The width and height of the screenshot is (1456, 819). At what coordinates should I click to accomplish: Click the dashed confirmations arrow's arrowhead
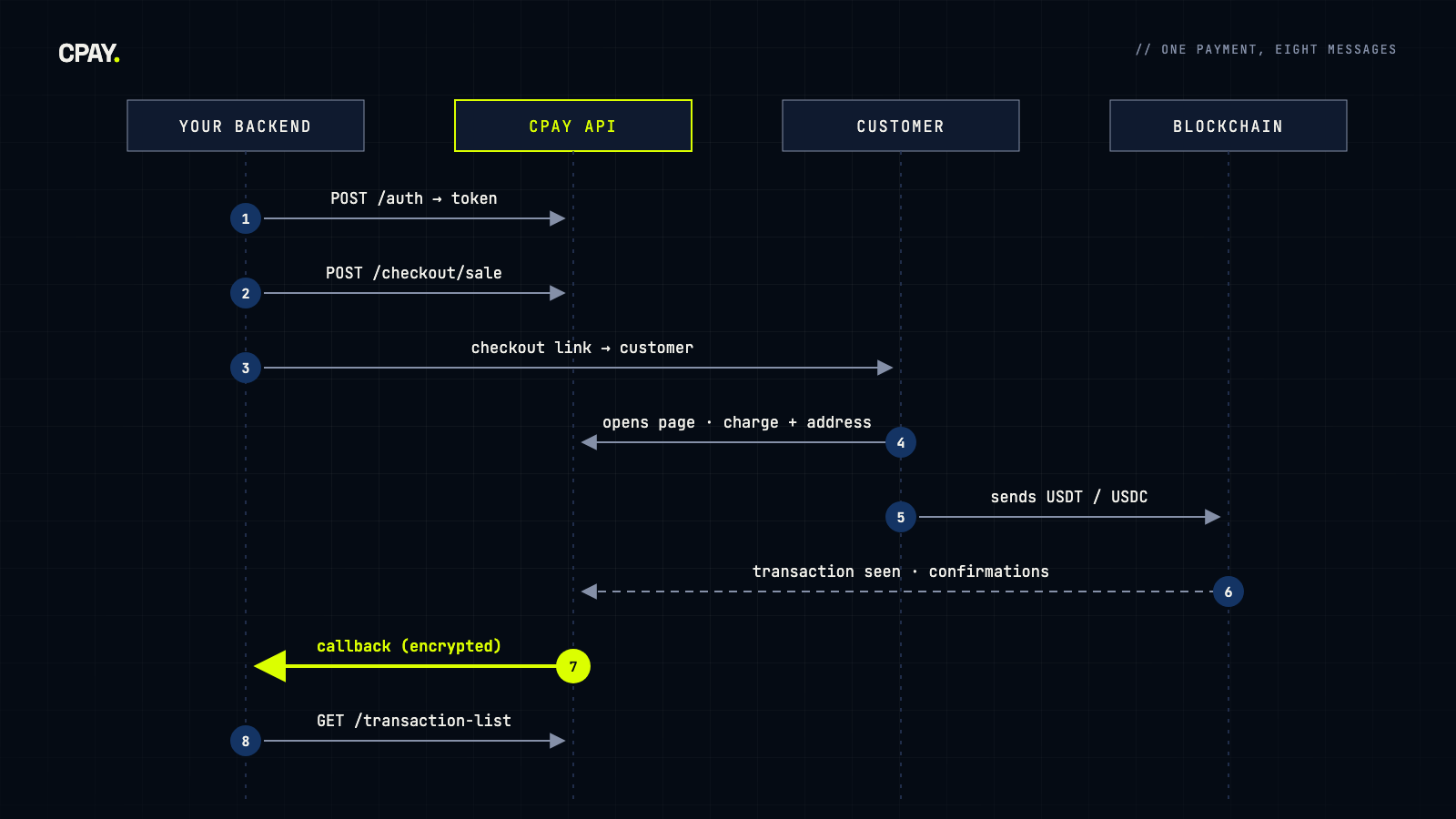click(x=589, y=591)
